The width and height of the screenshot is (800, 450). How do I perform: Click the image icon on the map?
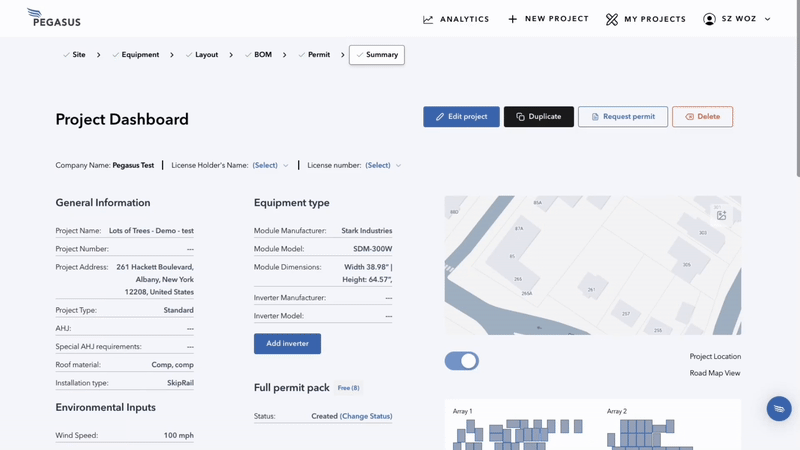(x=721, y=215)
